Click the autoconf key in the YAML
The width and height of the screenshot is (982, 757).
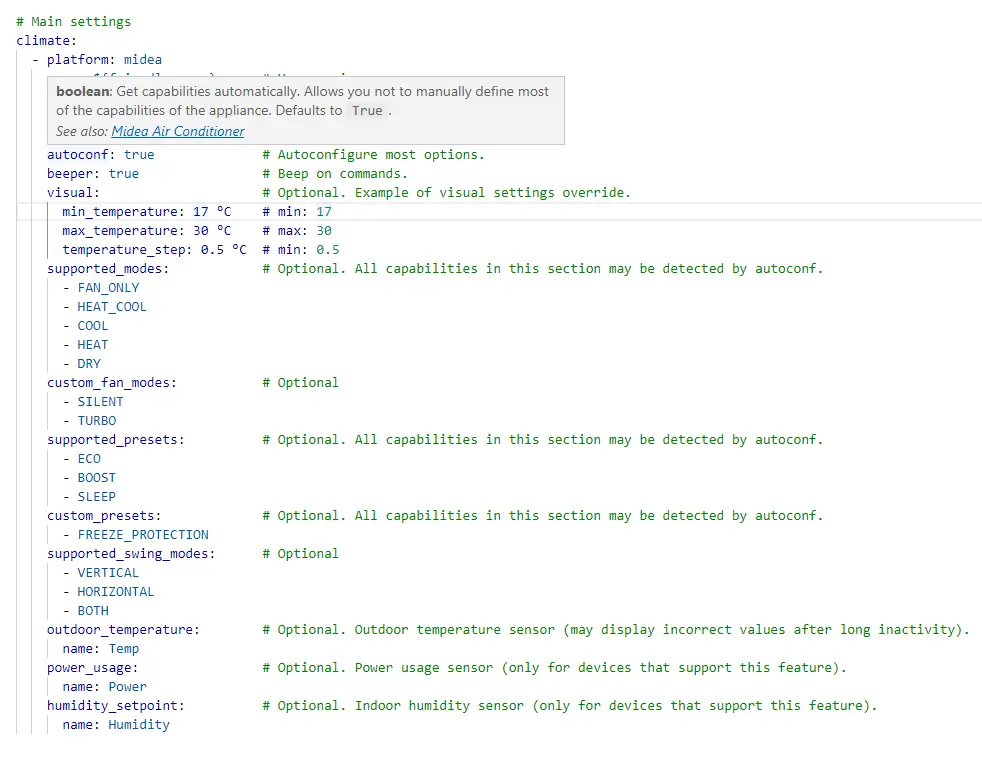pos(81,155)
